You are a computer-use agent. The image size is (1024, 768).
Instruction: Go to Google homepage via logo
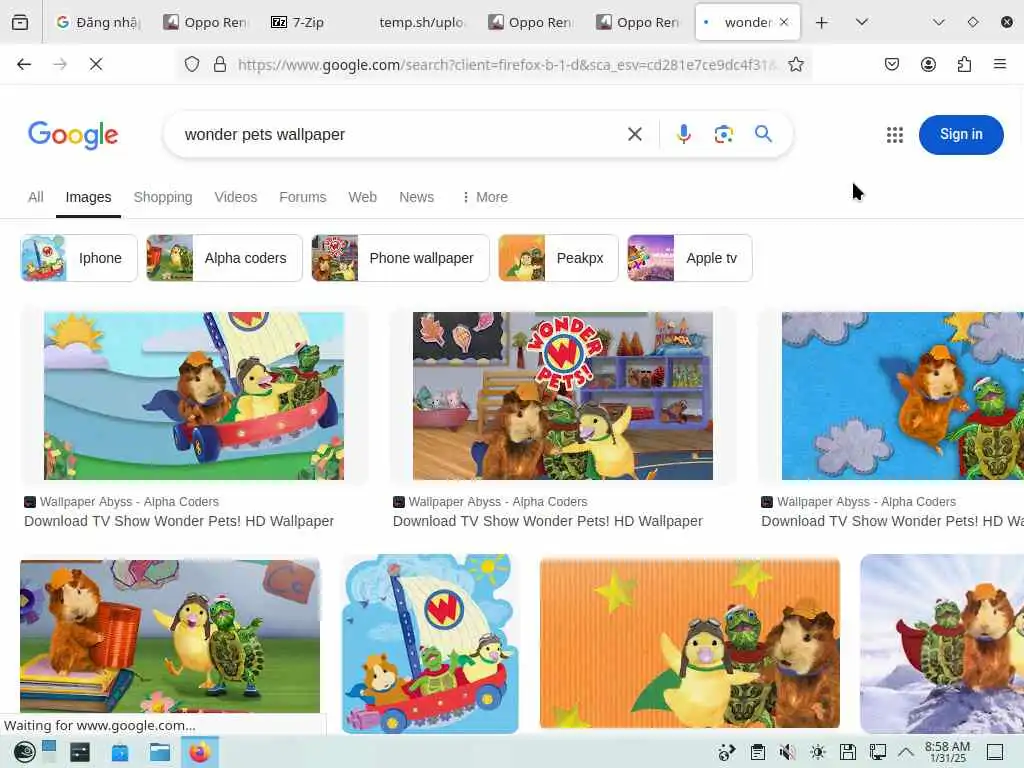(x=73, y=135)
